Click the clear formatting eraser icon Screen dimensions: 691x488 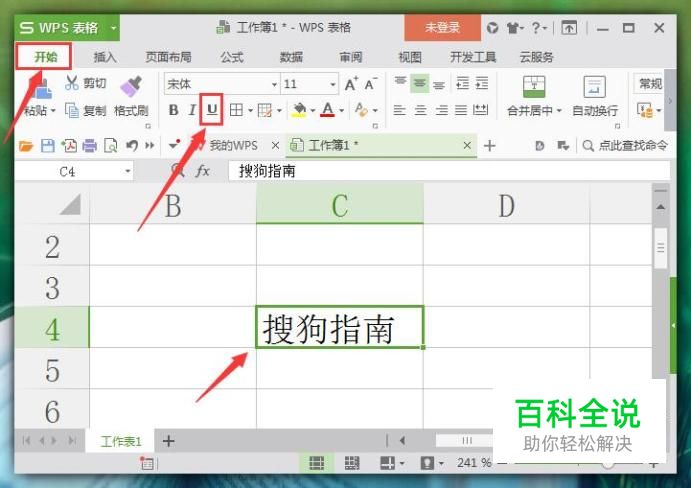click(361, 110)
